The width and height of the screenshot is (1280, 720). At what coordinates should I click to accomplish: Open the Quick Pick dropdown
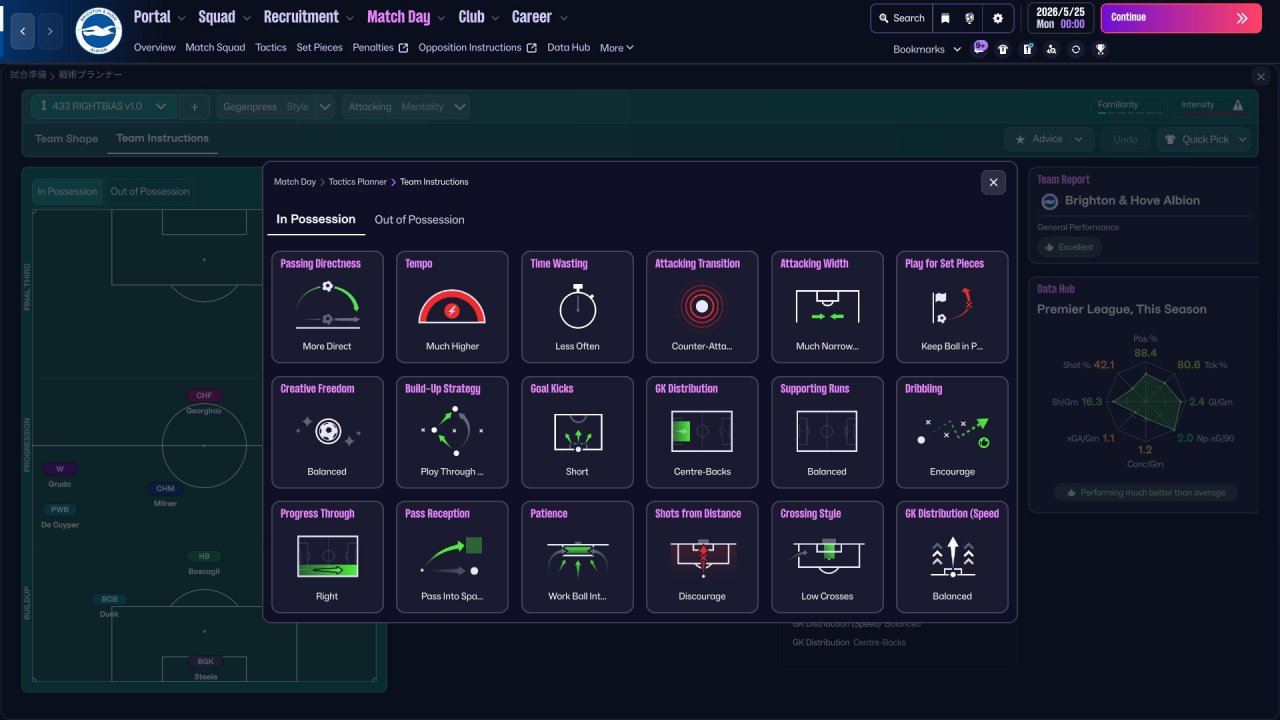[1204, 139]
